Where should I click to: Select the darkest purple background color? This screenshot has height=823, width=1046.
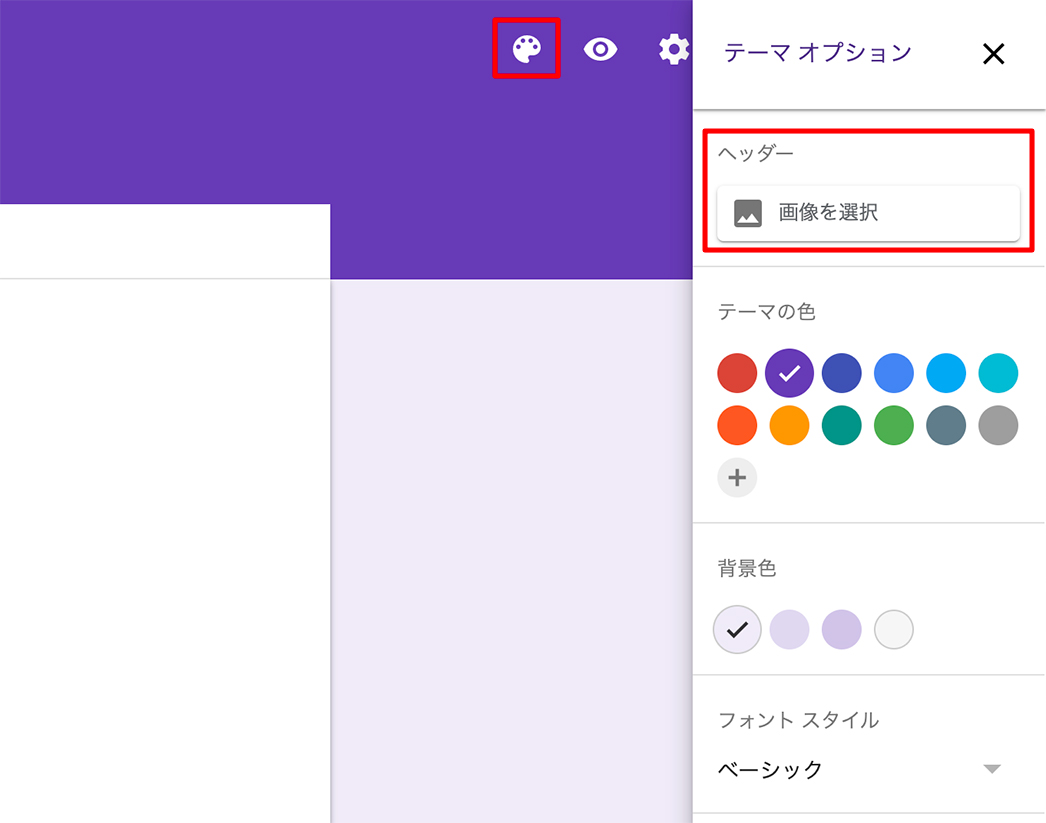point(841,630)
